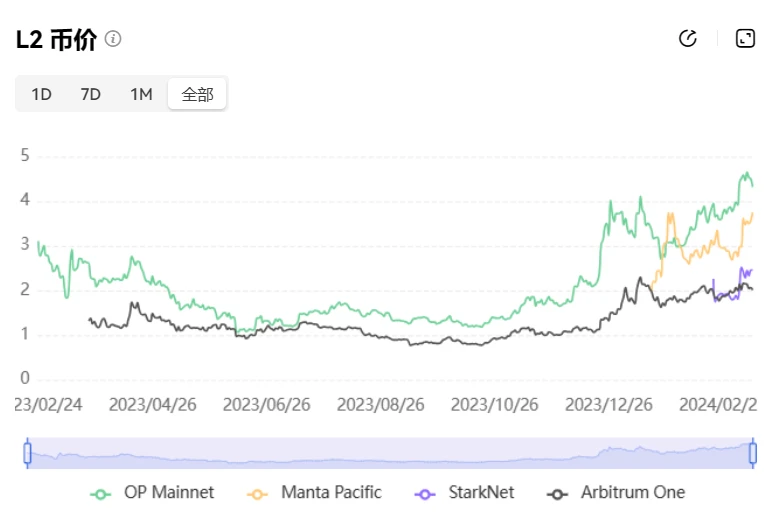Select the 全部 time range tab
This screenshot has height=528, width=764.
197,94
